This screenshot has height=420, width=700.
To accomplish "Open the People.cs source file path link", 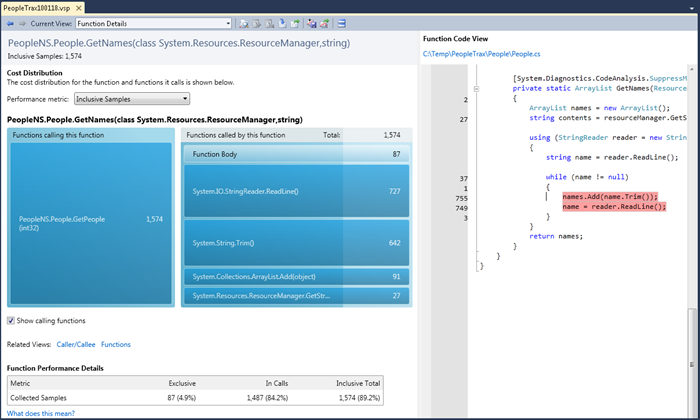I will (481, 54).
